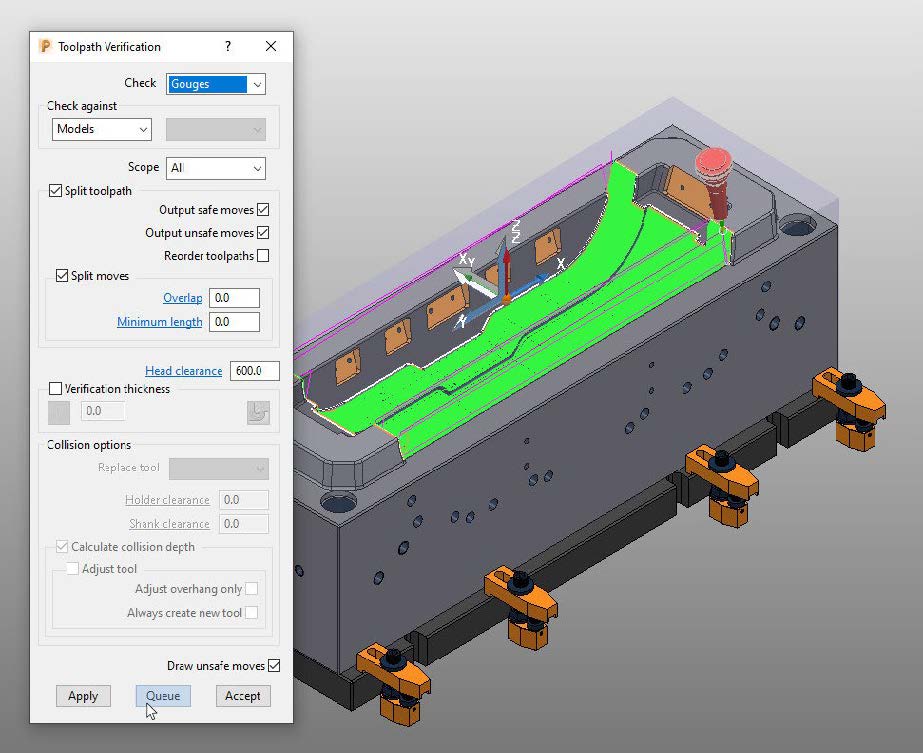Open the Scope dropdown showing All
This screenshot has height=753, width=923.
[215, 168]
